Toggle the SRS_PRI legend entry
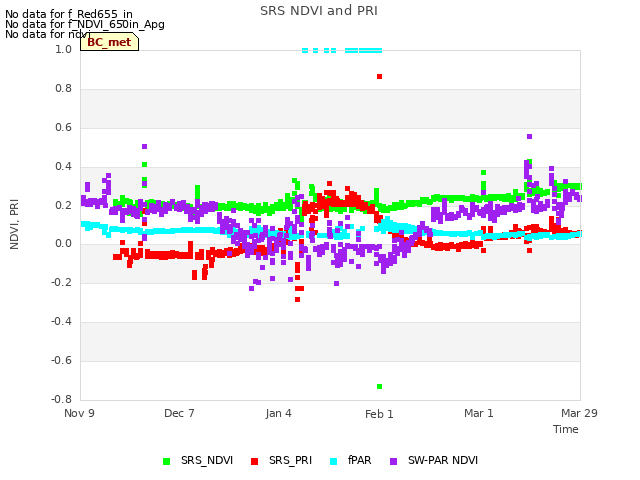Screen dimensions: 640x480 coord(282,460)
